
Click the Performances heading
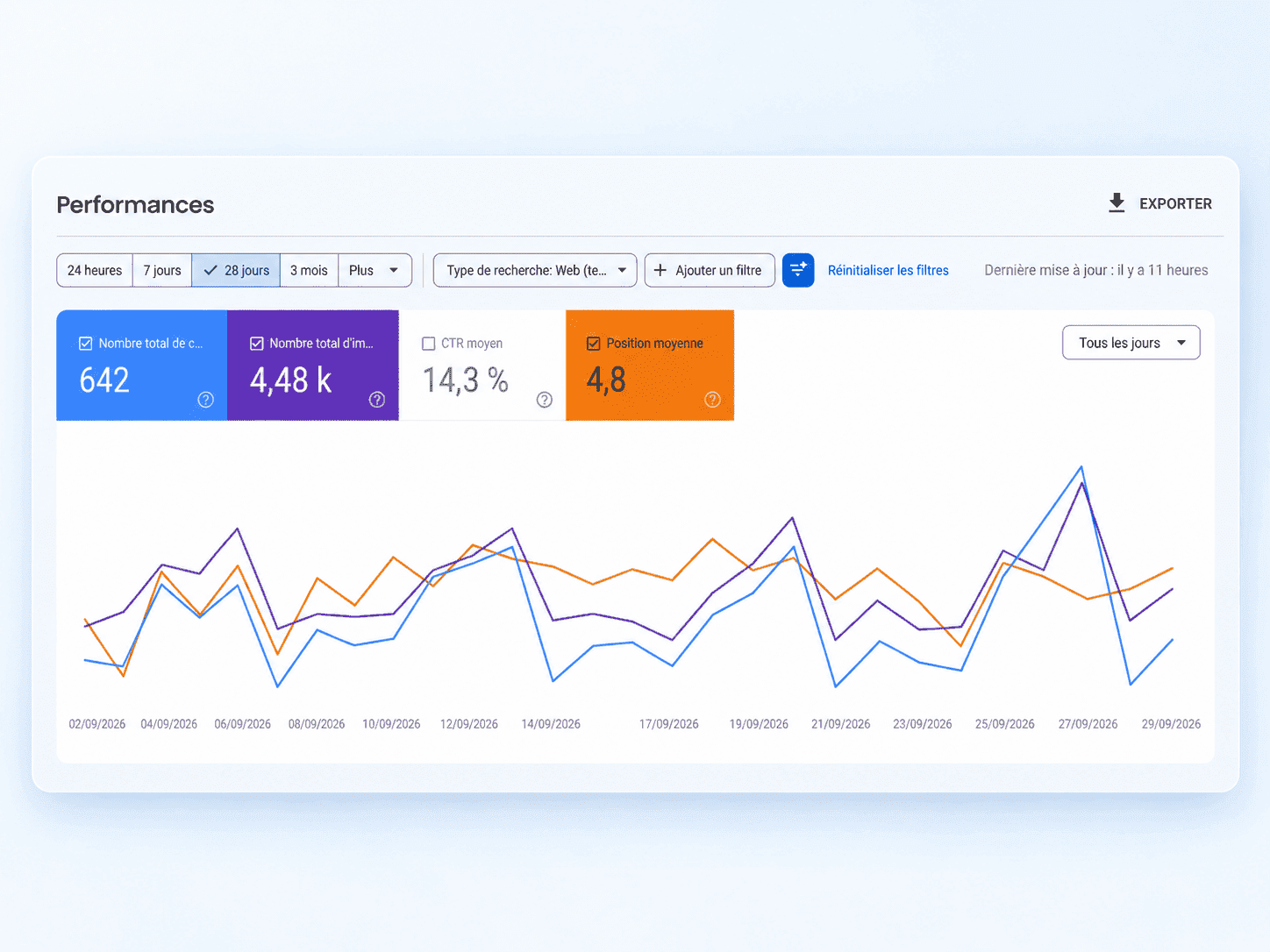135,204
